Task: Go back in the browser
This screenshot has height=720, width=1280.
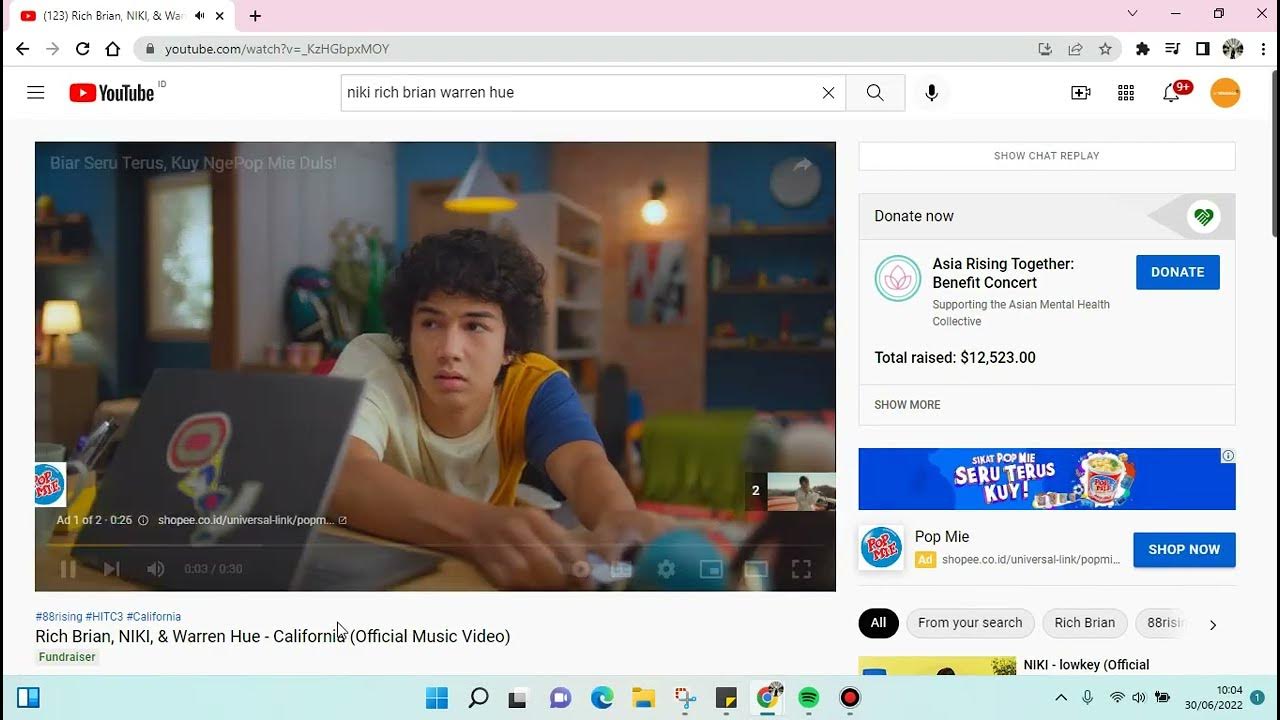Action: tap(22, 49)
